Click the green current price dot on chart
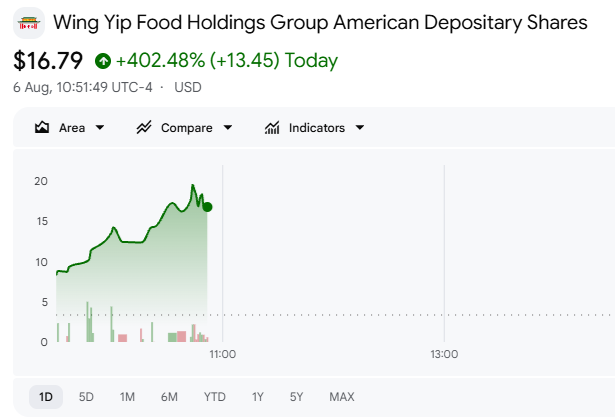 pos(207,207)
